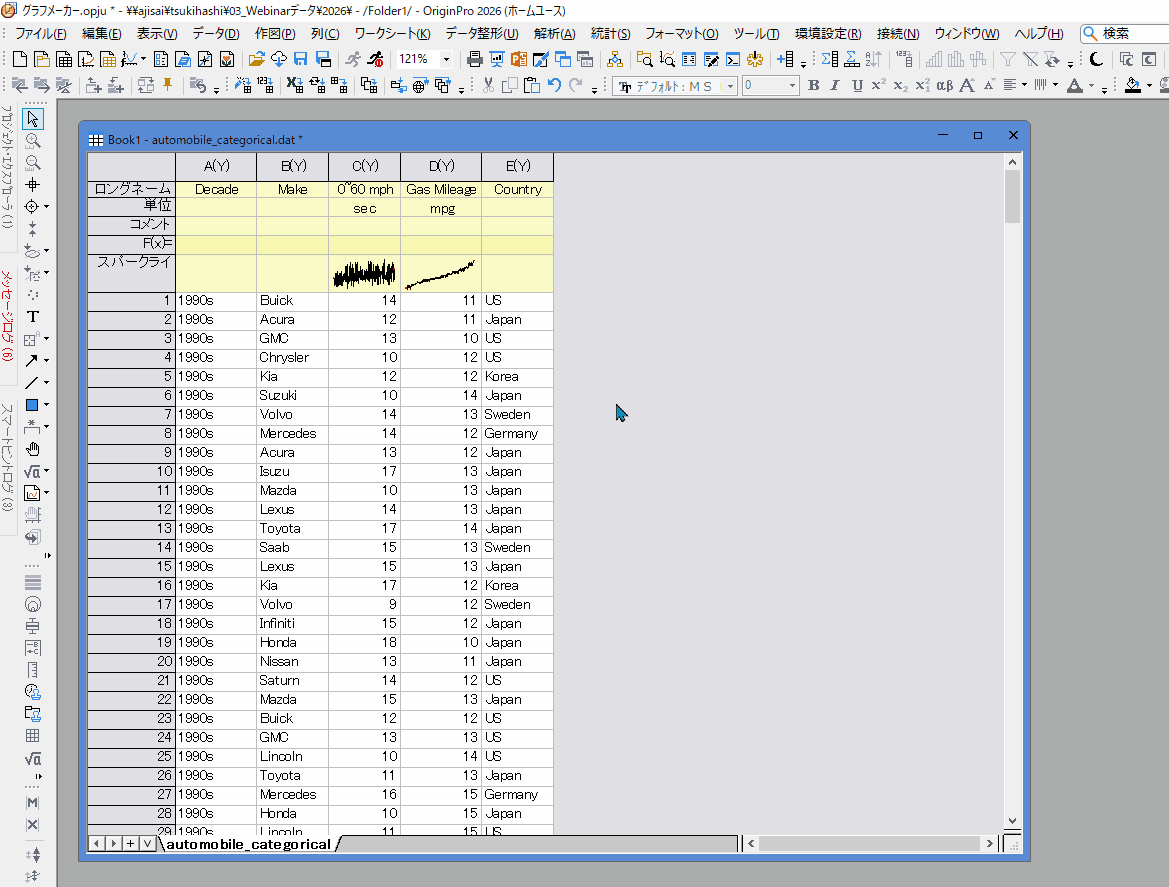Toggle Bold text formatting
Screen dimensions: 1169x887
[813, 86]
